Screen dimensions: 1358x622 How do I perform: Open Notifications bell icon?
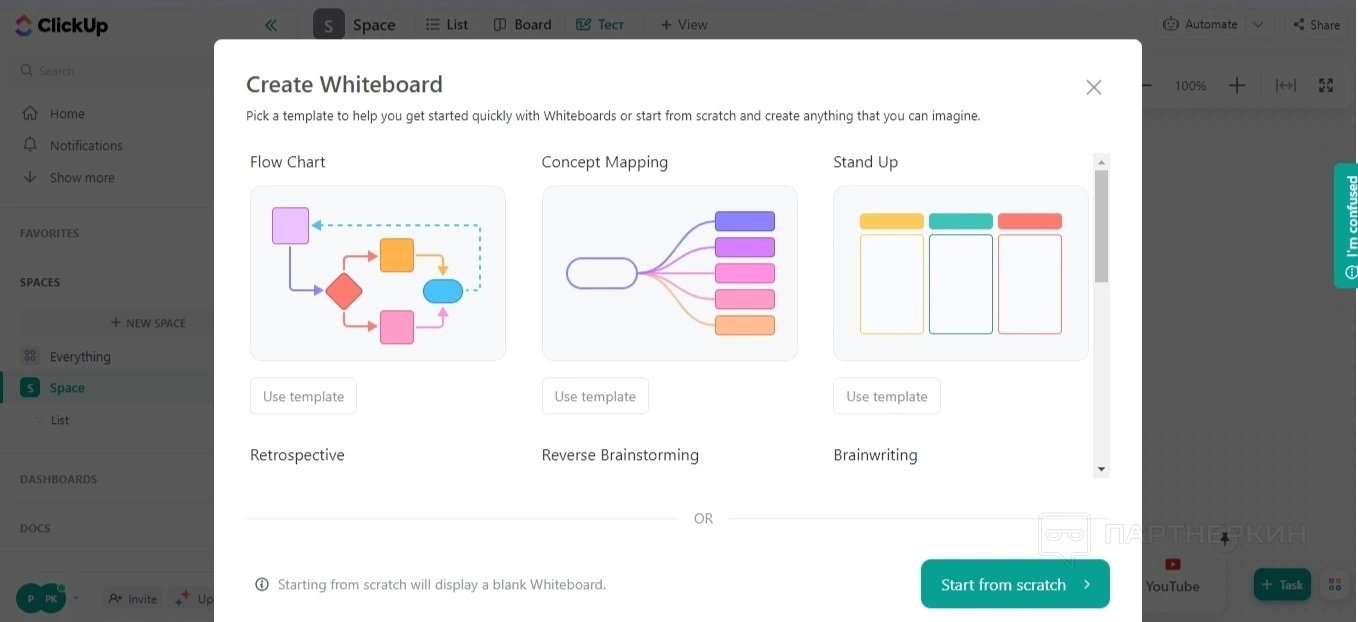pos(30,145)
